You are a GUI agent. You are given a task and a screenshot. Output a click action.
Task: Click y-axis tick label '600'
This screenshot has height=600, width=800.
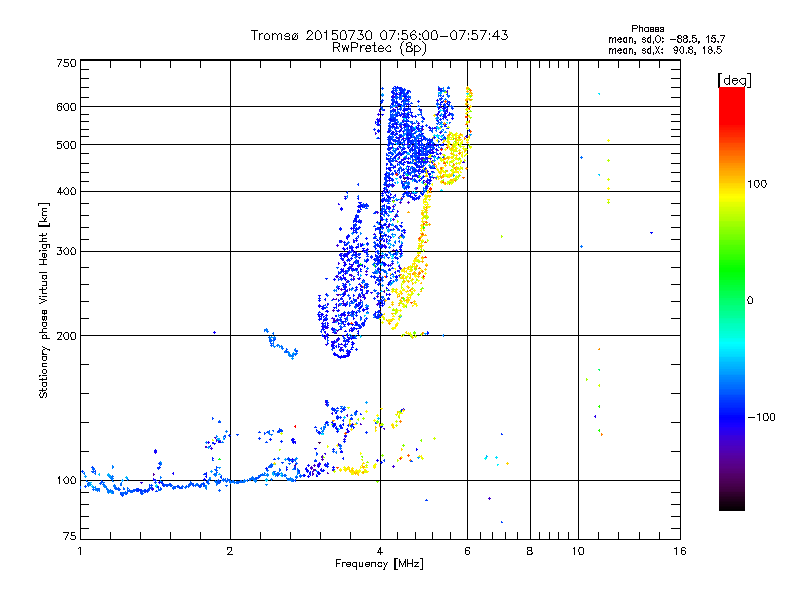point(66,107)
